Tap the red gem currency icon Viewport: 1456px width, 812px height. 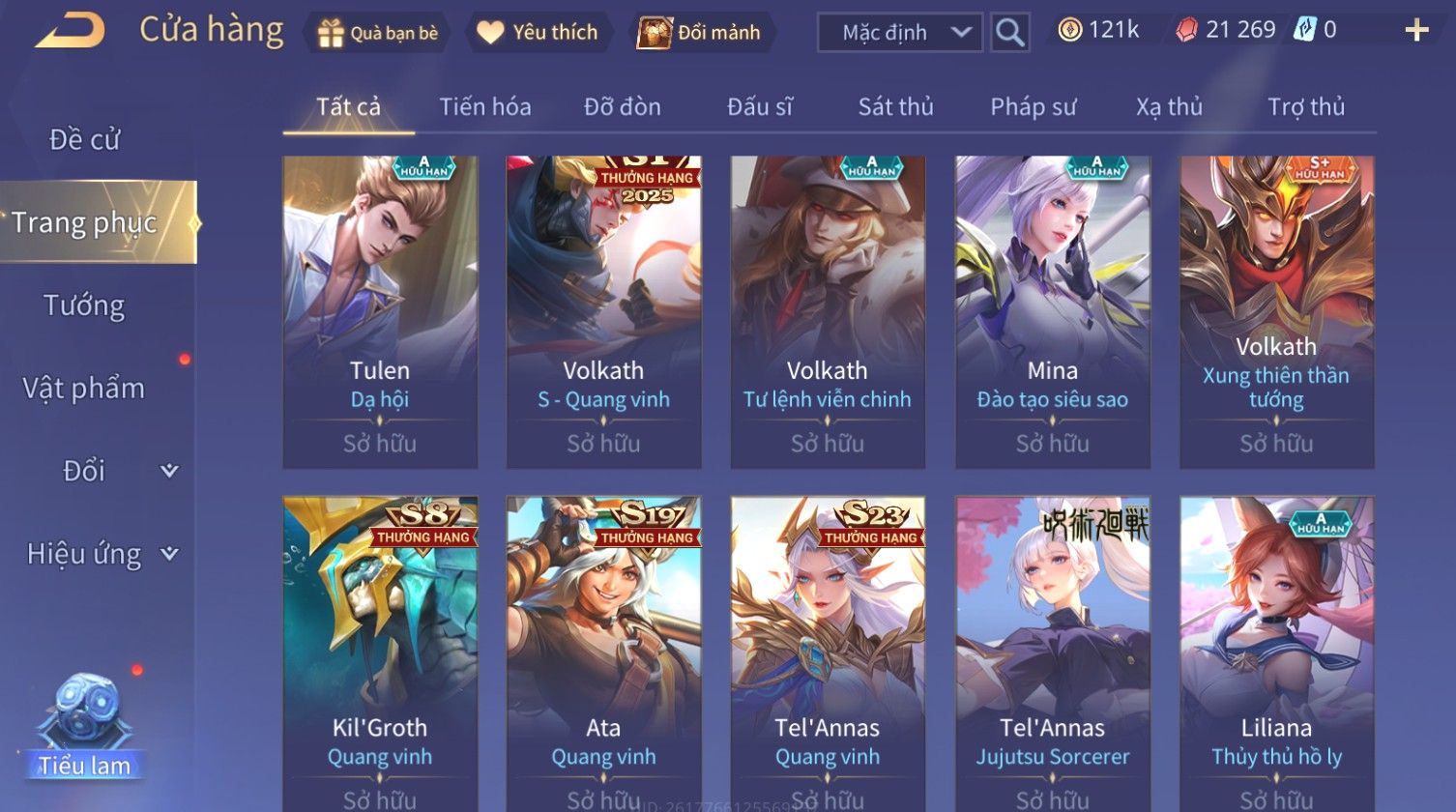click(1186, 31)
